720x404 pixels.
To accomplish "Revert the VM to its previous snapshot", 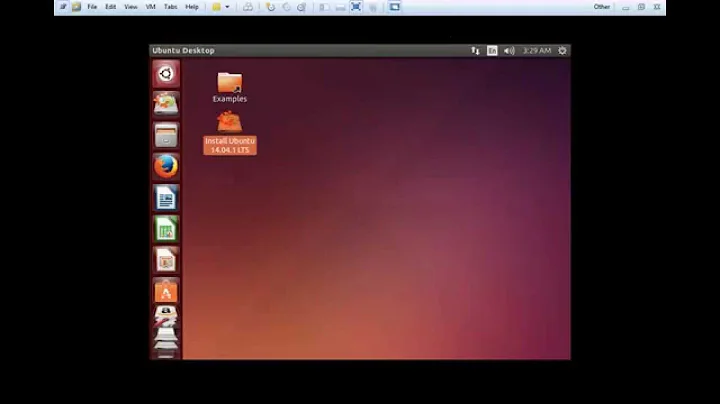I will [286, 7].
